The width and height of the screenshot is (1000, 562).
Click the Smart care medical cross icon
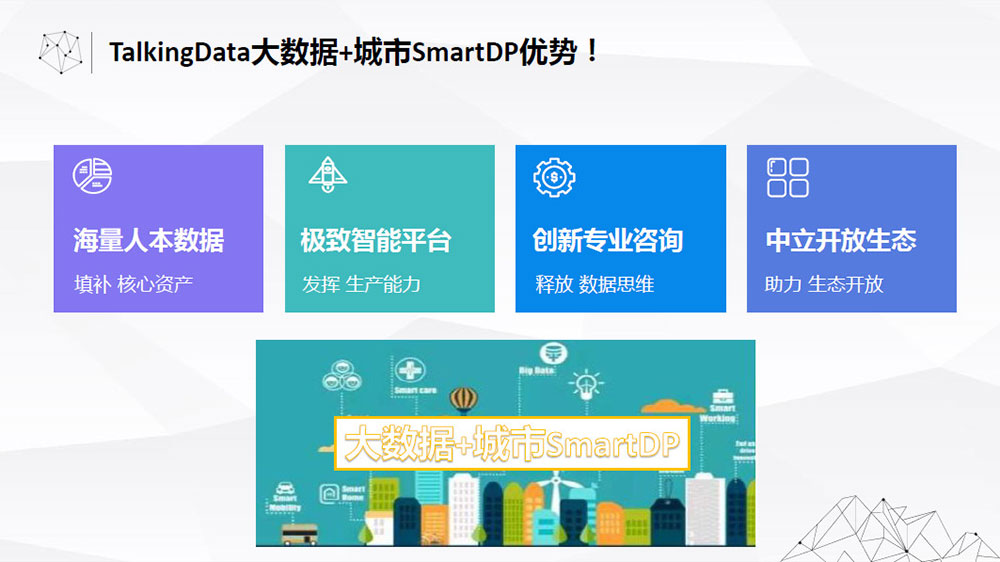410,370
